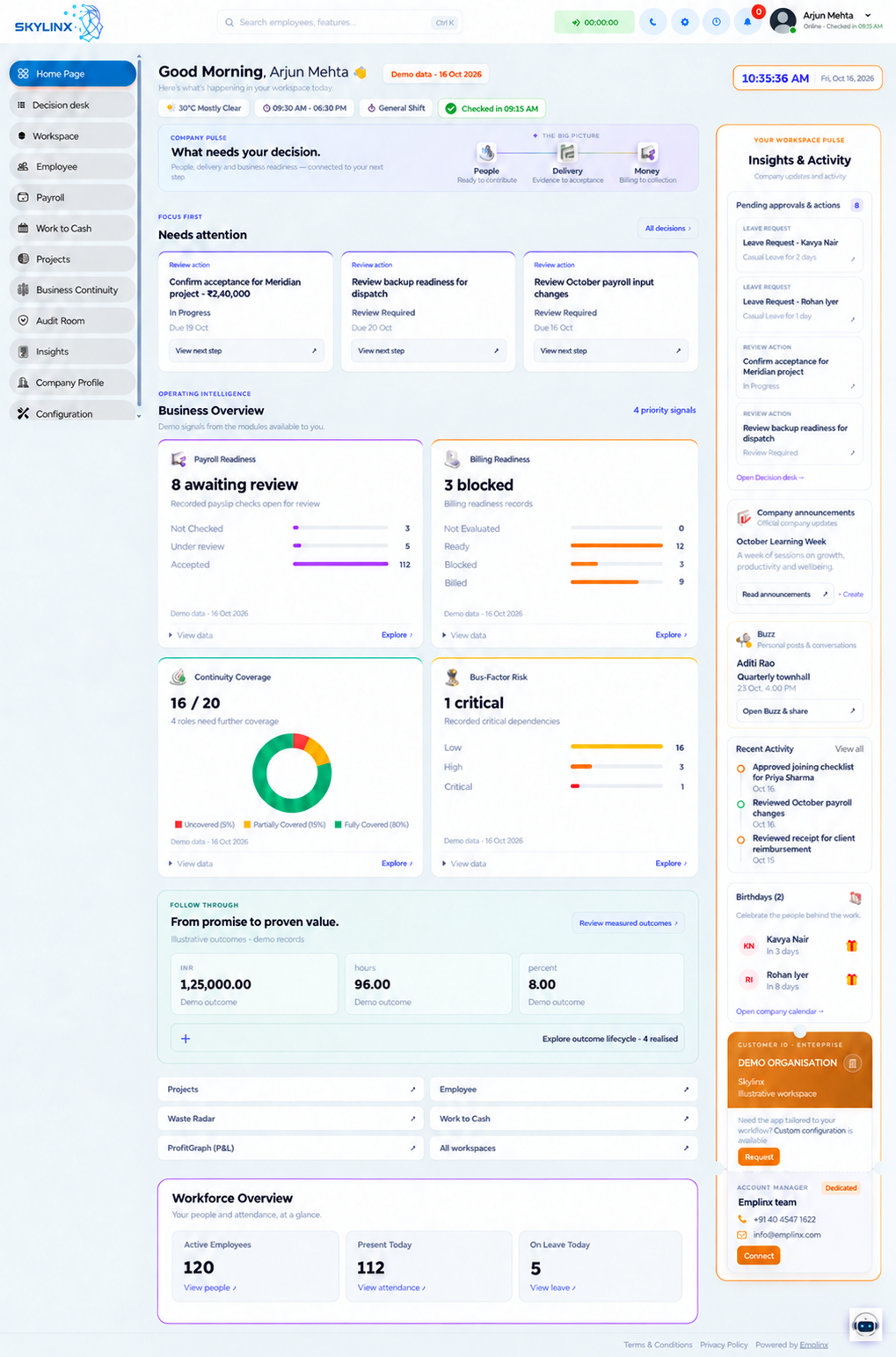Click the Projects sidebar icon
Viewport: 896px width, 1357px height.
pos(23,259)
